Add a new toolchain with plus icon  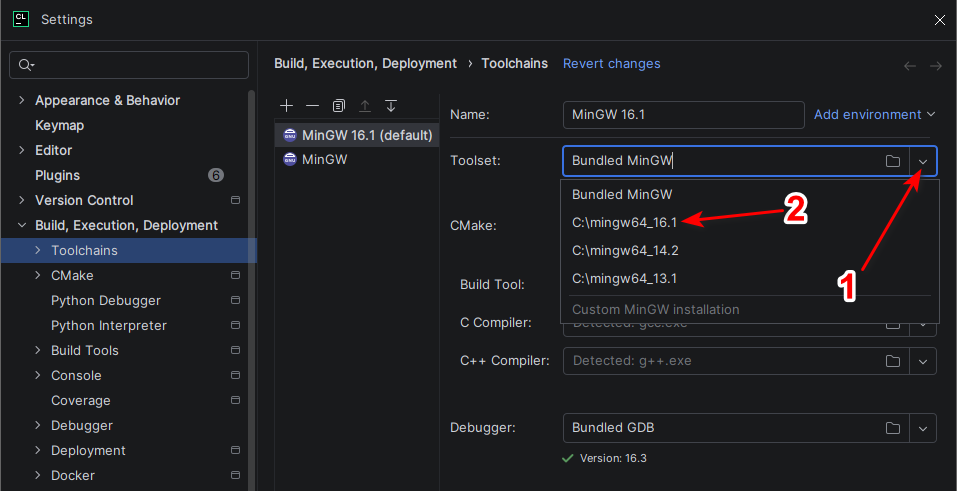click(286, 106)
